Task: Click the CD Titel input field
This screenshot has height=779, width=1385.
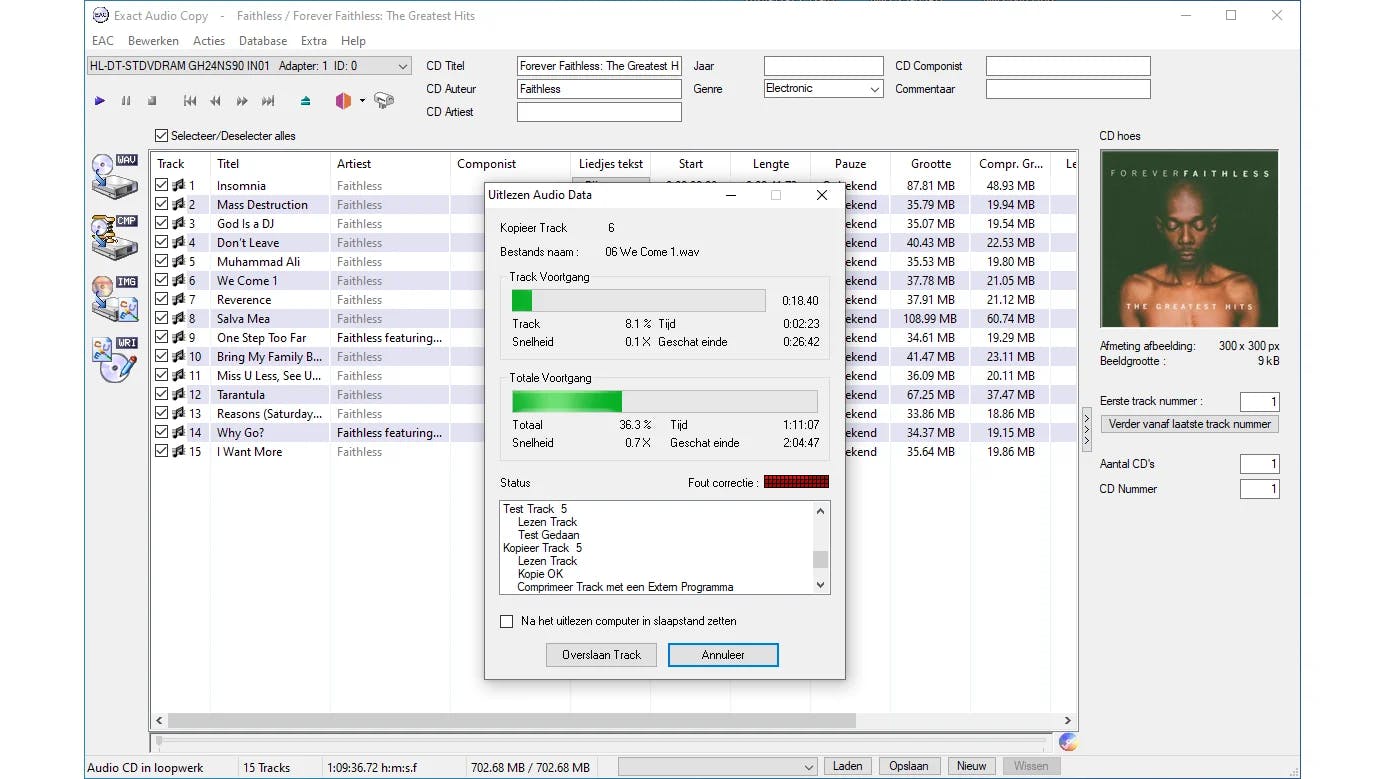Action: [x=599, y=66]
